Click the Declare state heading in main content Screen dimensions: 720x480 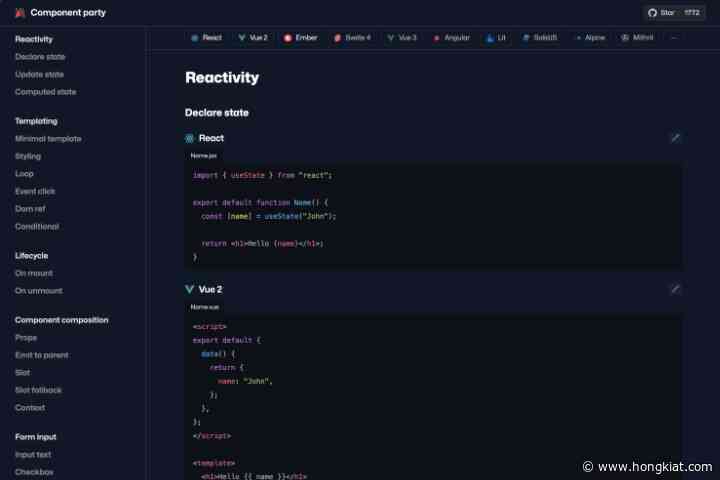click(217, 113)
